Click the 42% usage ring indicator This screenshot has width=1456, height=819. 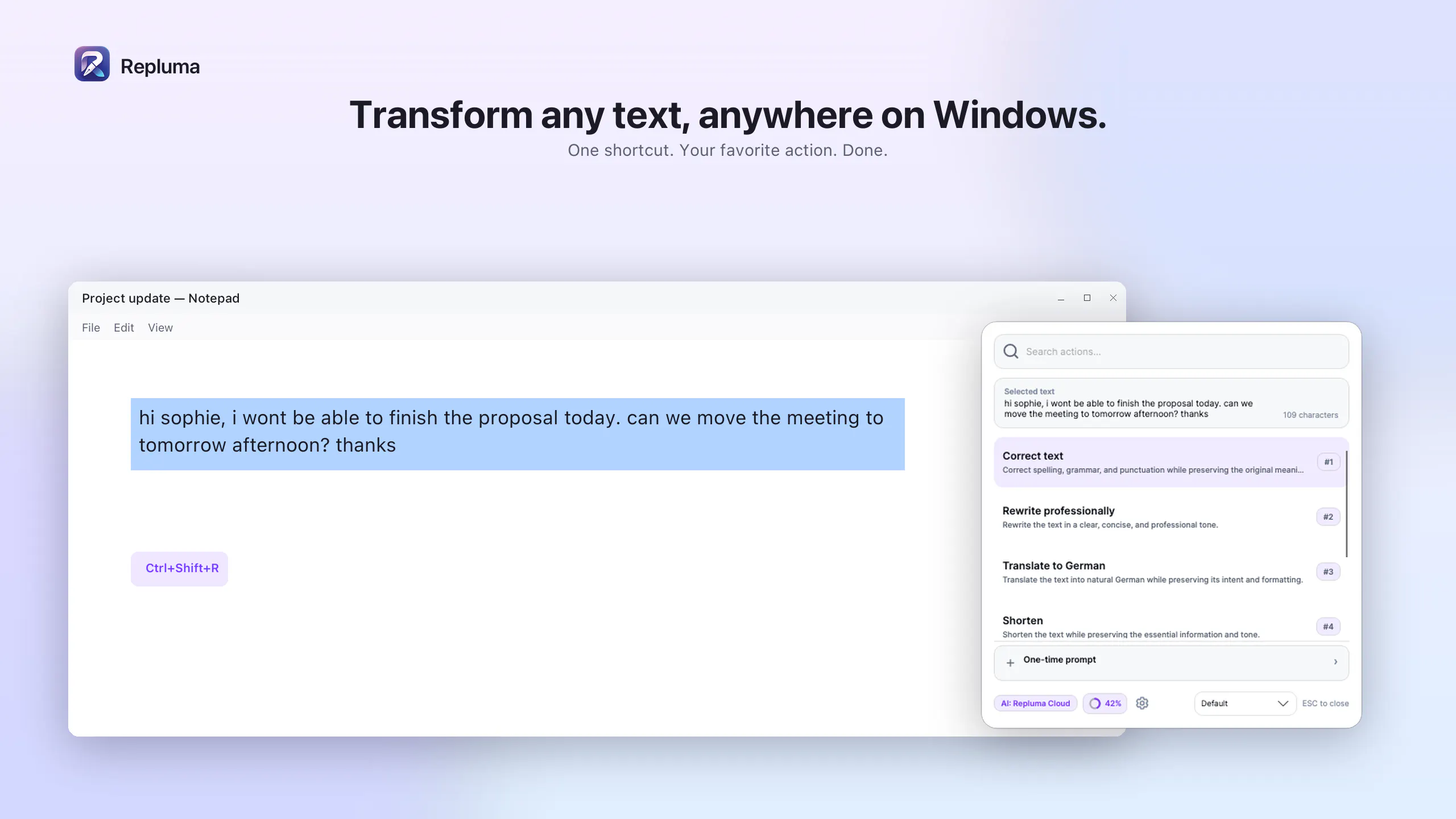click(1105, 704)
